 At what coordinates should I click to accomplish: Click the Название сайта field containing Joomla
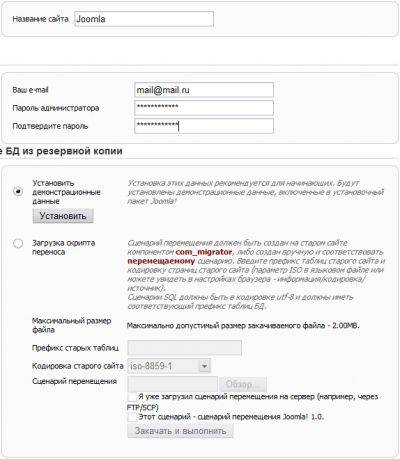coord(144,19)
